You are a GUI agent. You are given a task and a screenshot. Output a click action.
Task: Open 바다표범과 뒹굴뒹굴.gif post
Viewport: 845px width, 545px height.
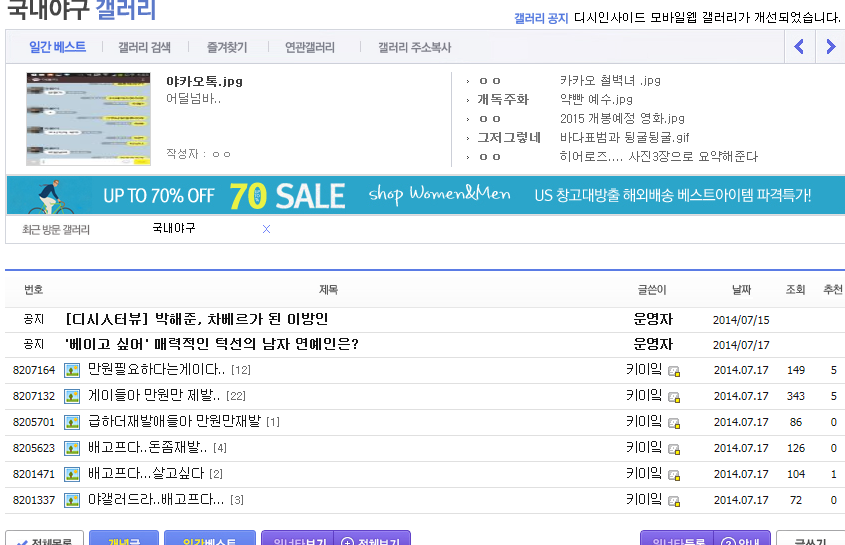(625, 137)
